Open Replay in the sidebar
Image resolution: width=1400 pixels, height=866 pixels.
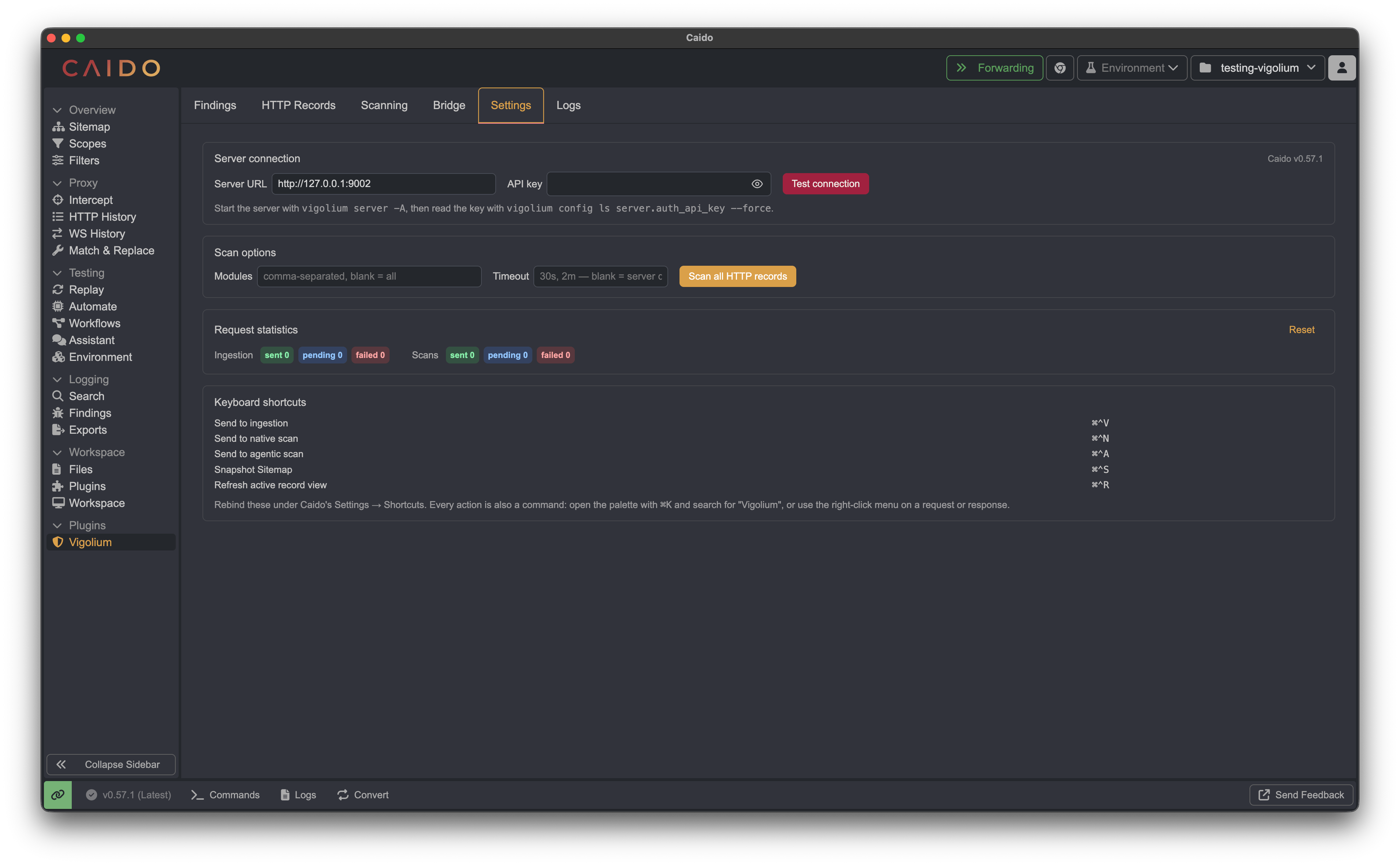(x=111, y=290)
